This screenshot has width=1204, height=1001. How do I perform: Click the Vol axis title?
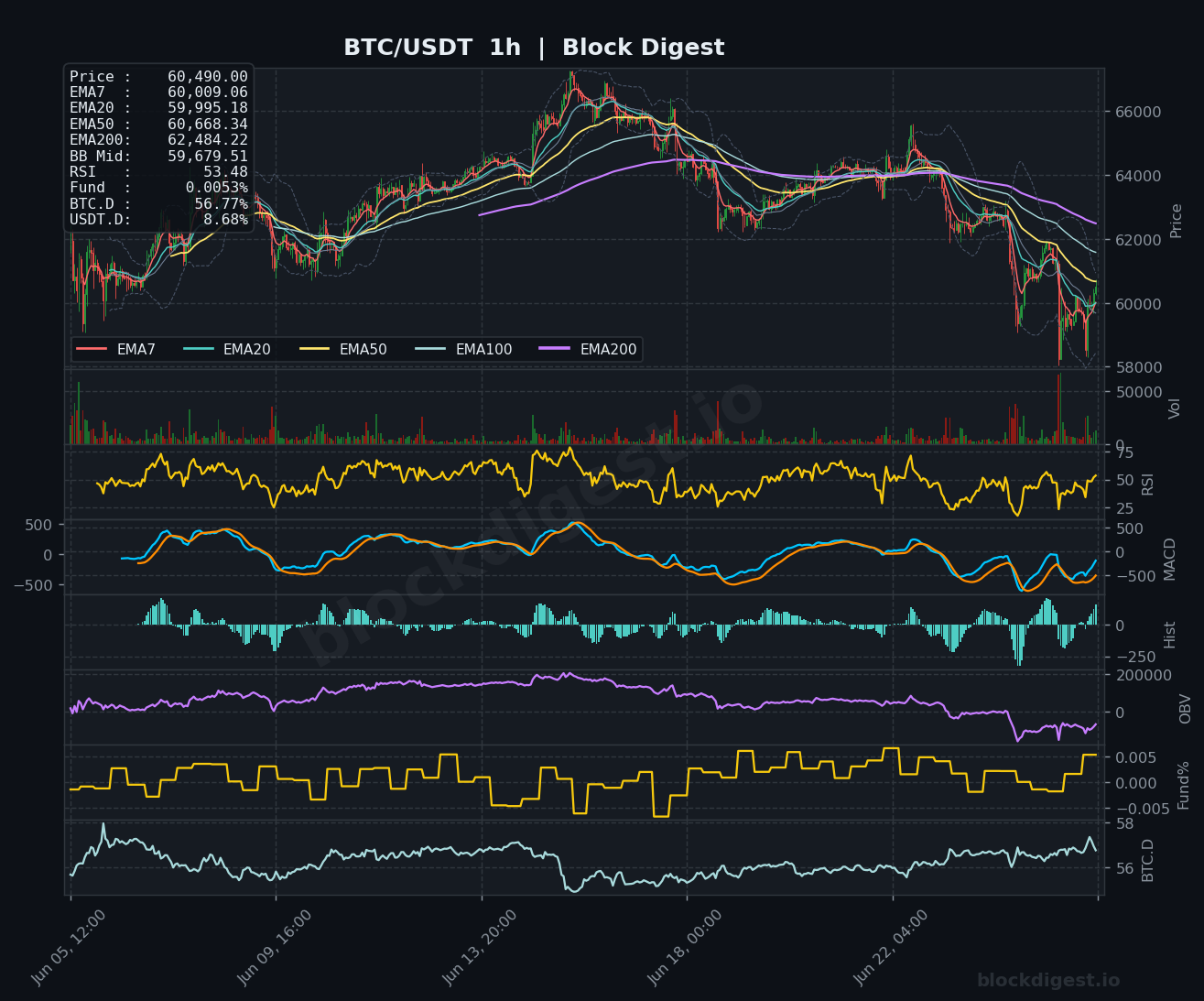click(x=1175, y=408)
